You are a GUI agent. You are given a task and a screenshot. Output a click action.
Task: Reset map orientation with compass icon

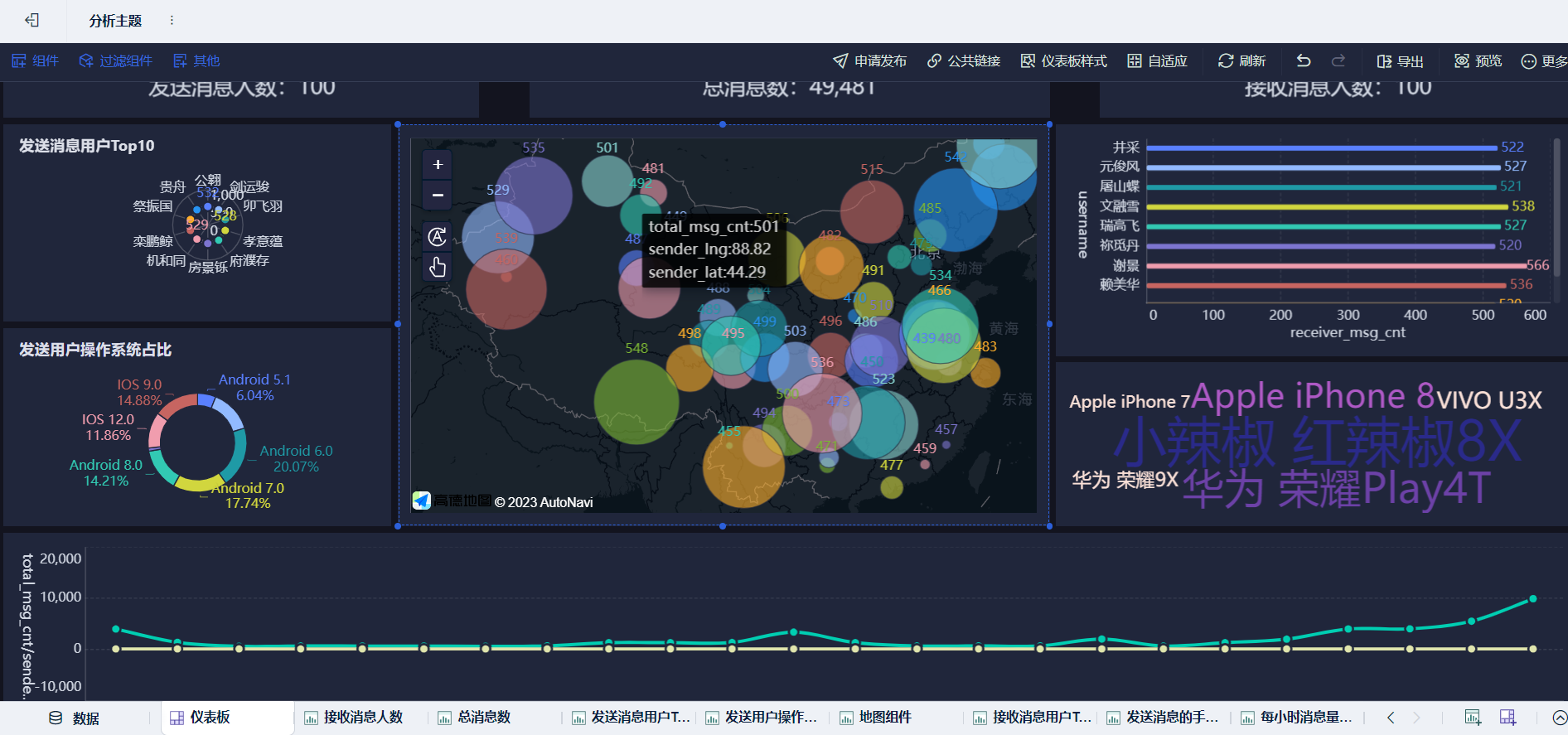click(x=438, y=237)
